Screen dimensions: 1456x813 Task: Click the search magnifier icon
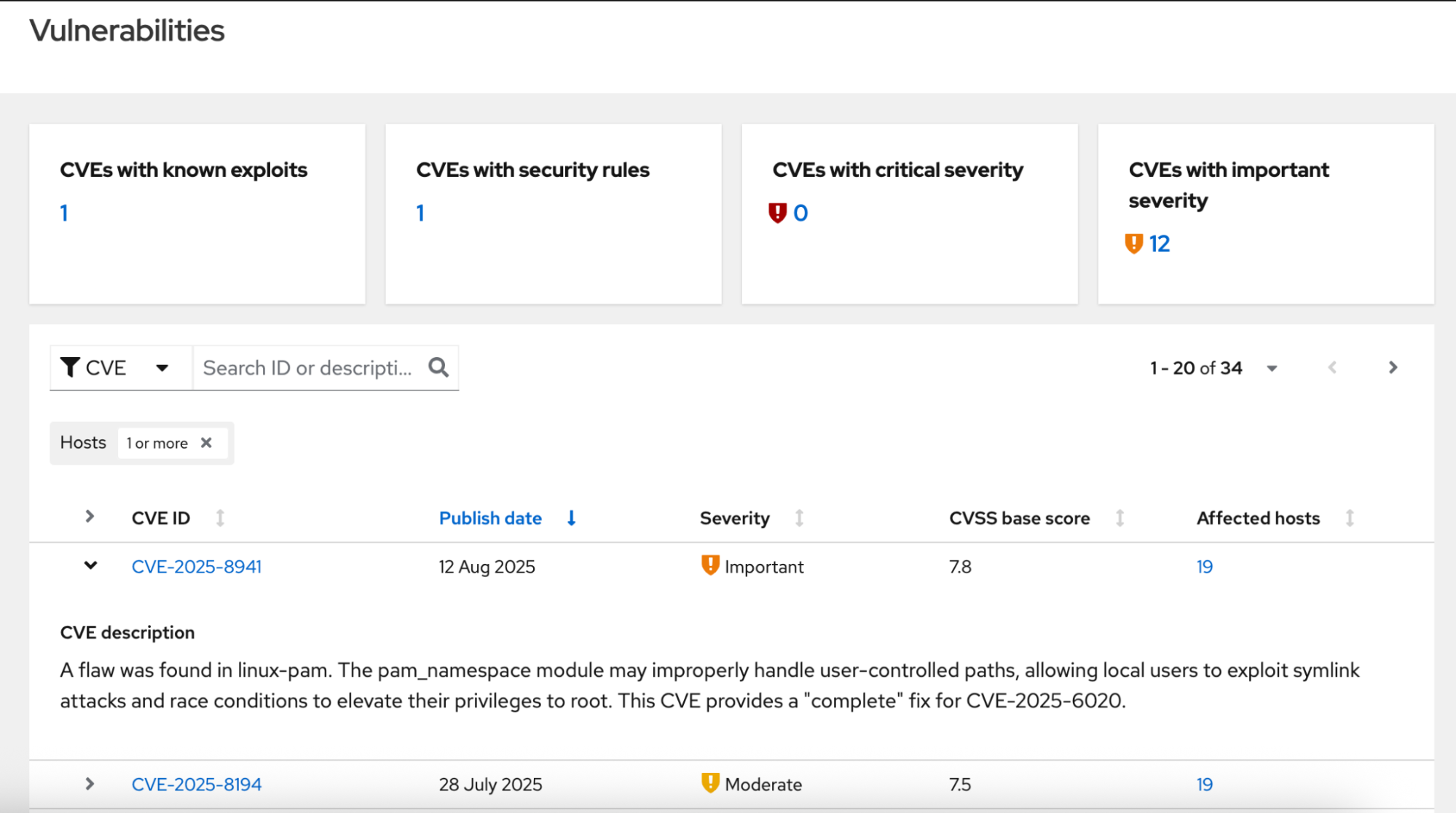[438, 367]
